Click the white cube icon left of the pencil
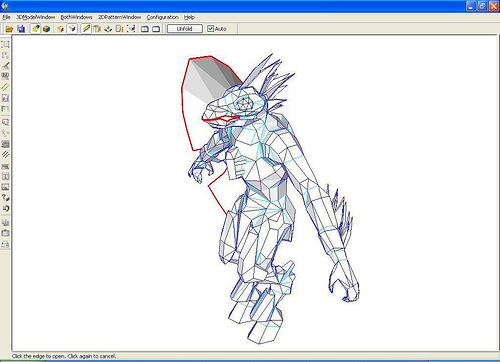 tap(72, 29)
